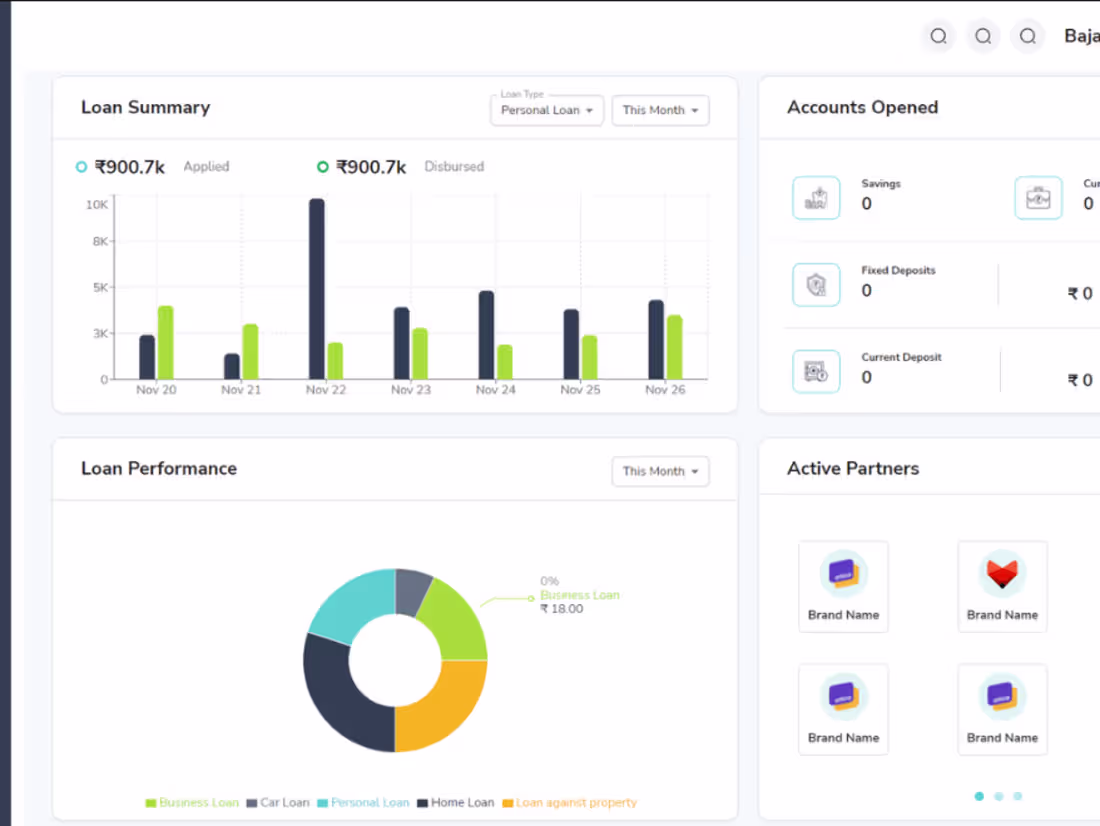Click the Bajaj account name in the header

pyautogui.click(x=1081, y=36)
